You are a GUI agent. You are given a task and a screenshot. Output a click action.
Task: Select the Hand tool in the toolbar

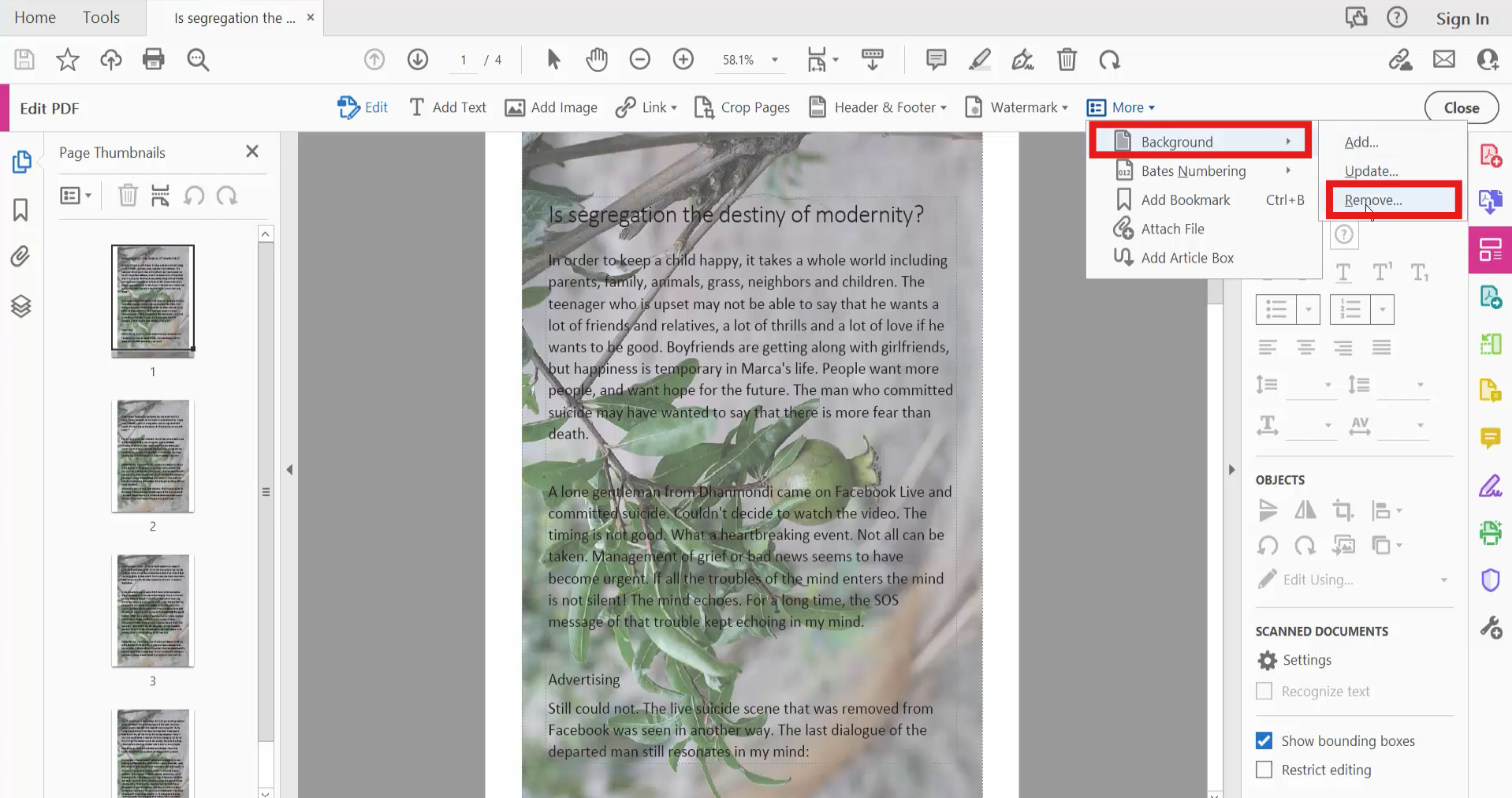(x=597, y=59)
